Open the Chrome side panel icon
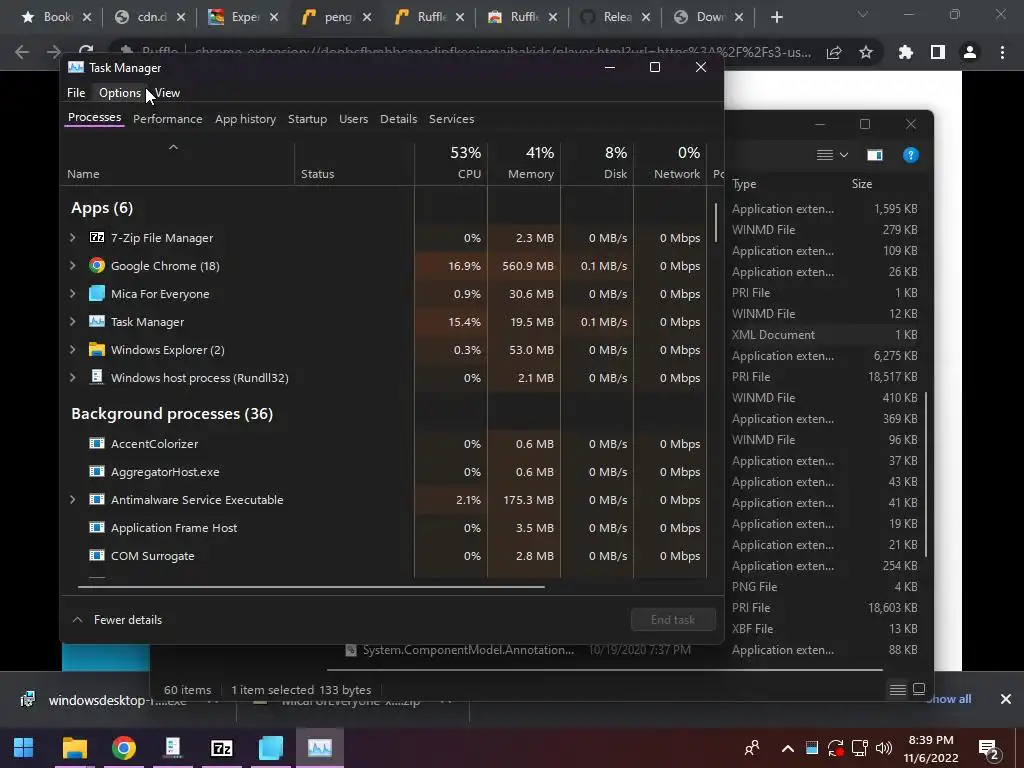 tap(938, 52)
